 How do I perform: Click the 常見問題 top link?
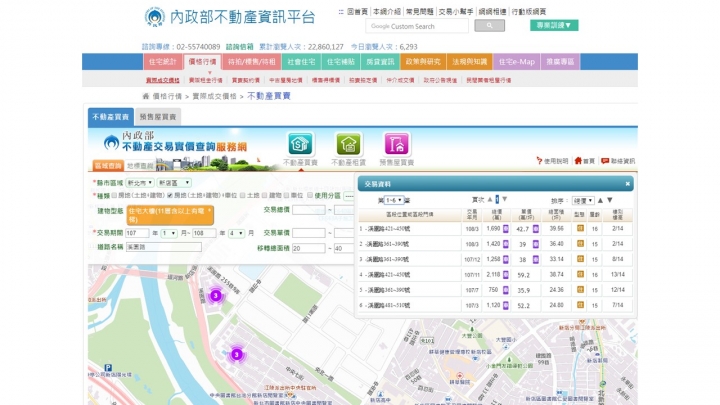pyautogui.click(x=419, y=11)
